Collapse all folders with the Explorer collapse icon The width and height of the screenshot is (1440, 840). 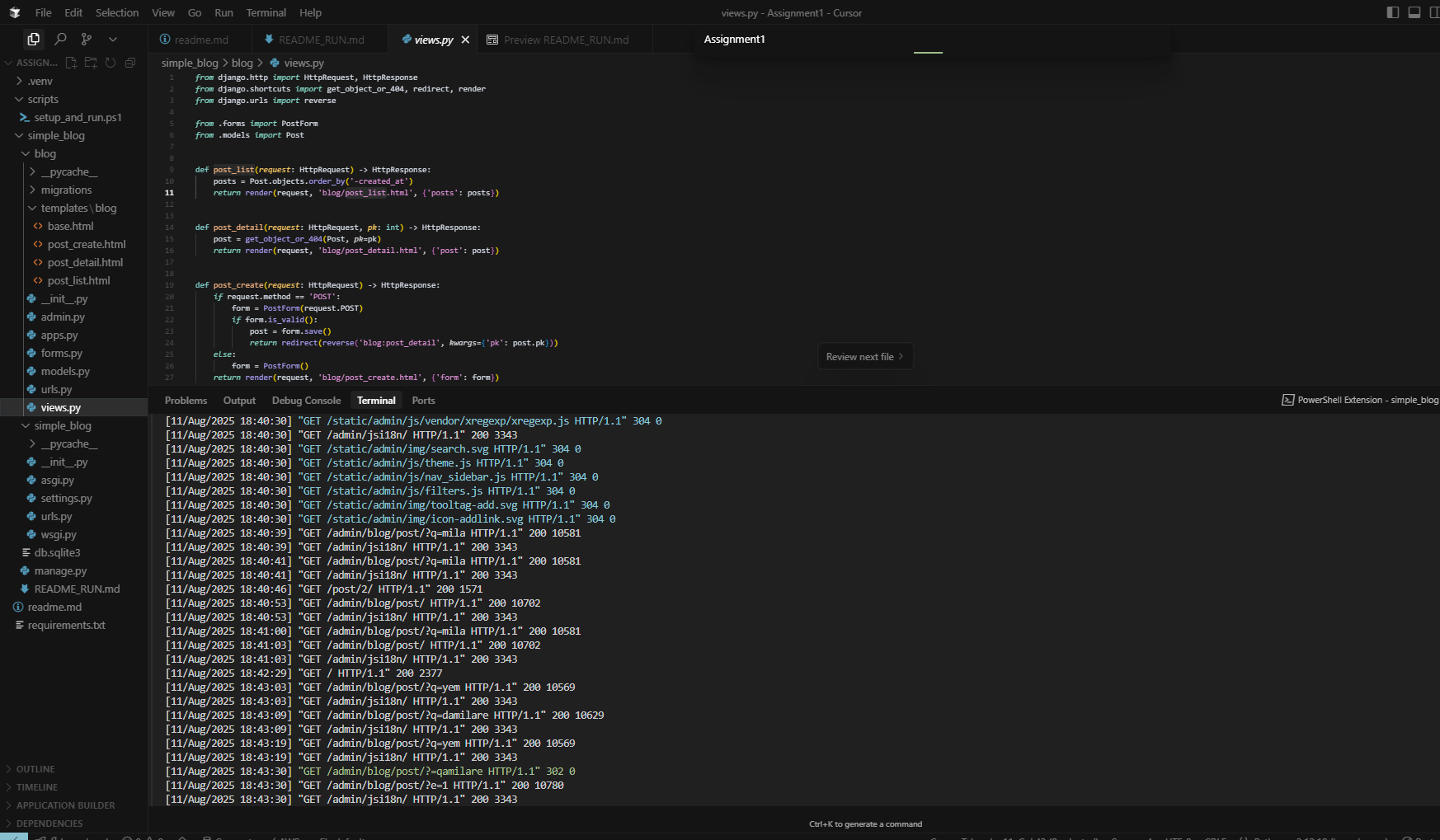tap(130, 62)
